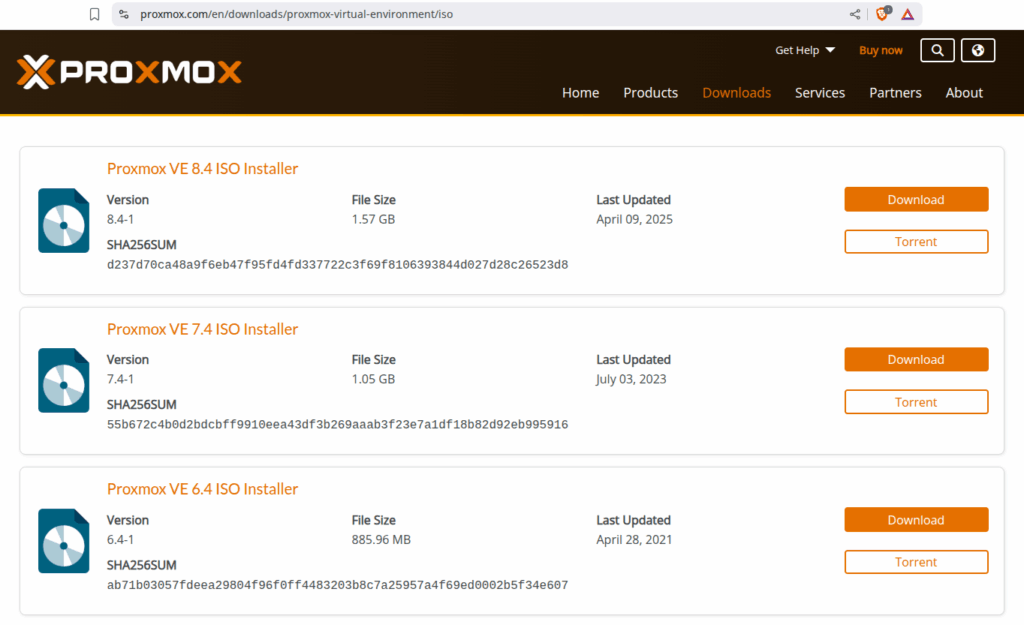Select the SHA256 hash starting d237d70c
The image size is (1024, 625).
pyautogui.click(x=338, y=264)
